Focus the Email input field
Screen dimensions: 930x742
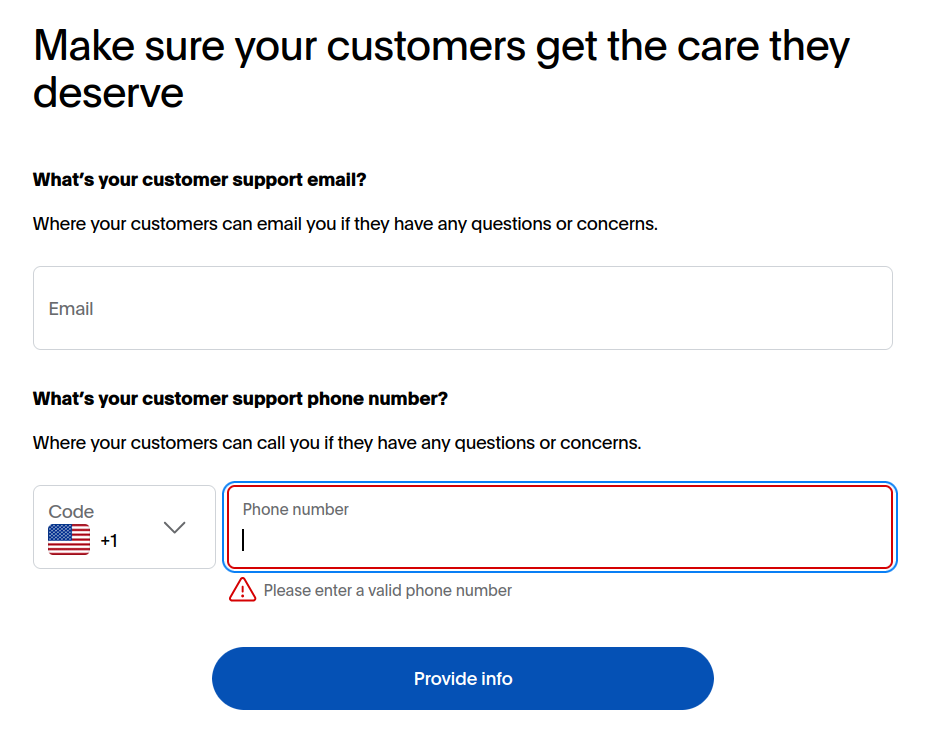(x=462, y=308)
